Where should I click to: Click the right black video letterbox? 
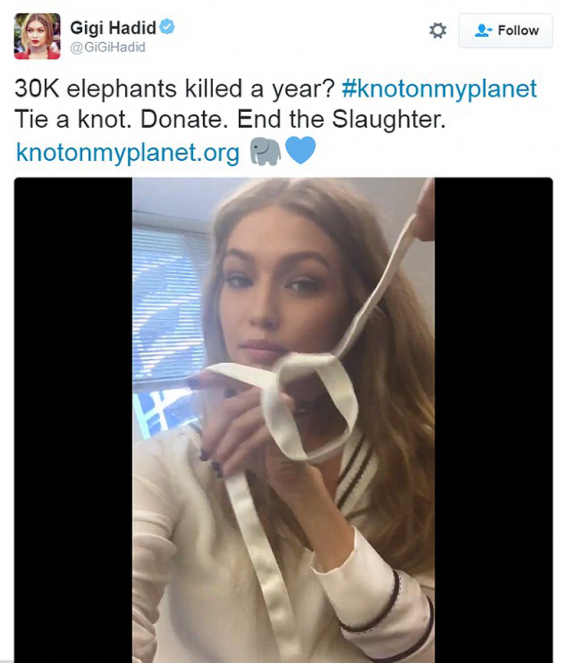[x=493, y=420]
